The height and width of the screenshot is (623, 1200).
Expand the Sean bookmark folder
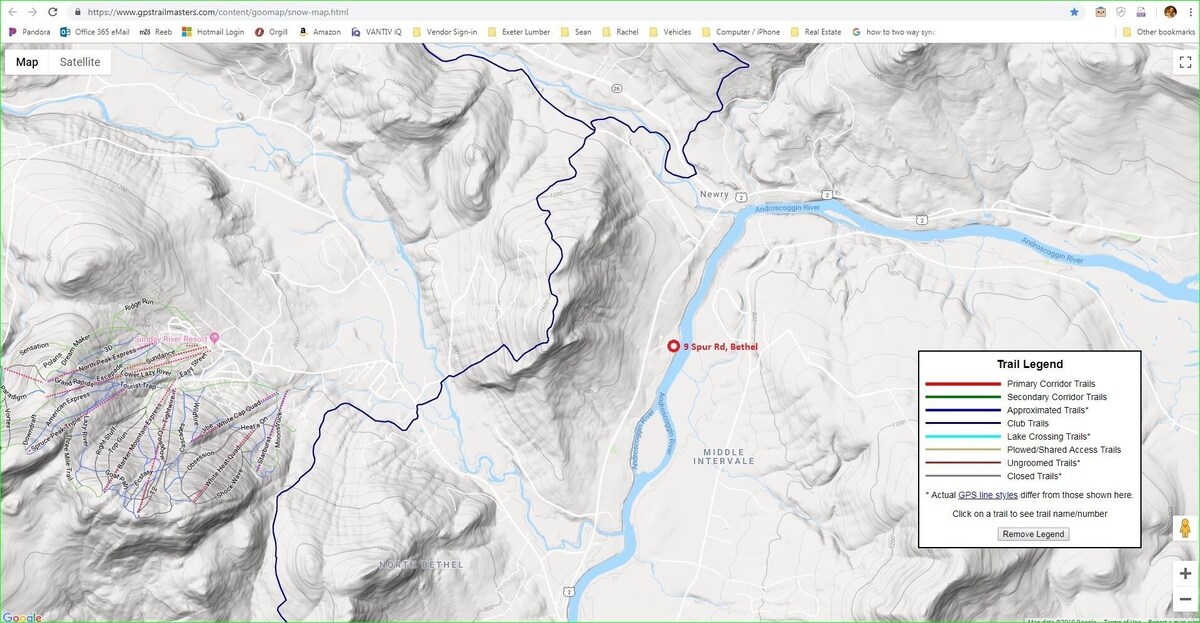click(576, 32)
